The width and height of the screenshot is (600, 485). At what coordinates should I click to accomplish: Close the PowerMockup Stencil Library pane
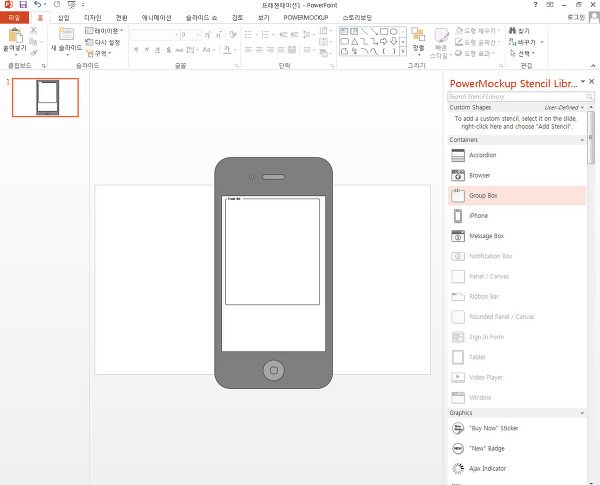tap(592, 81)
